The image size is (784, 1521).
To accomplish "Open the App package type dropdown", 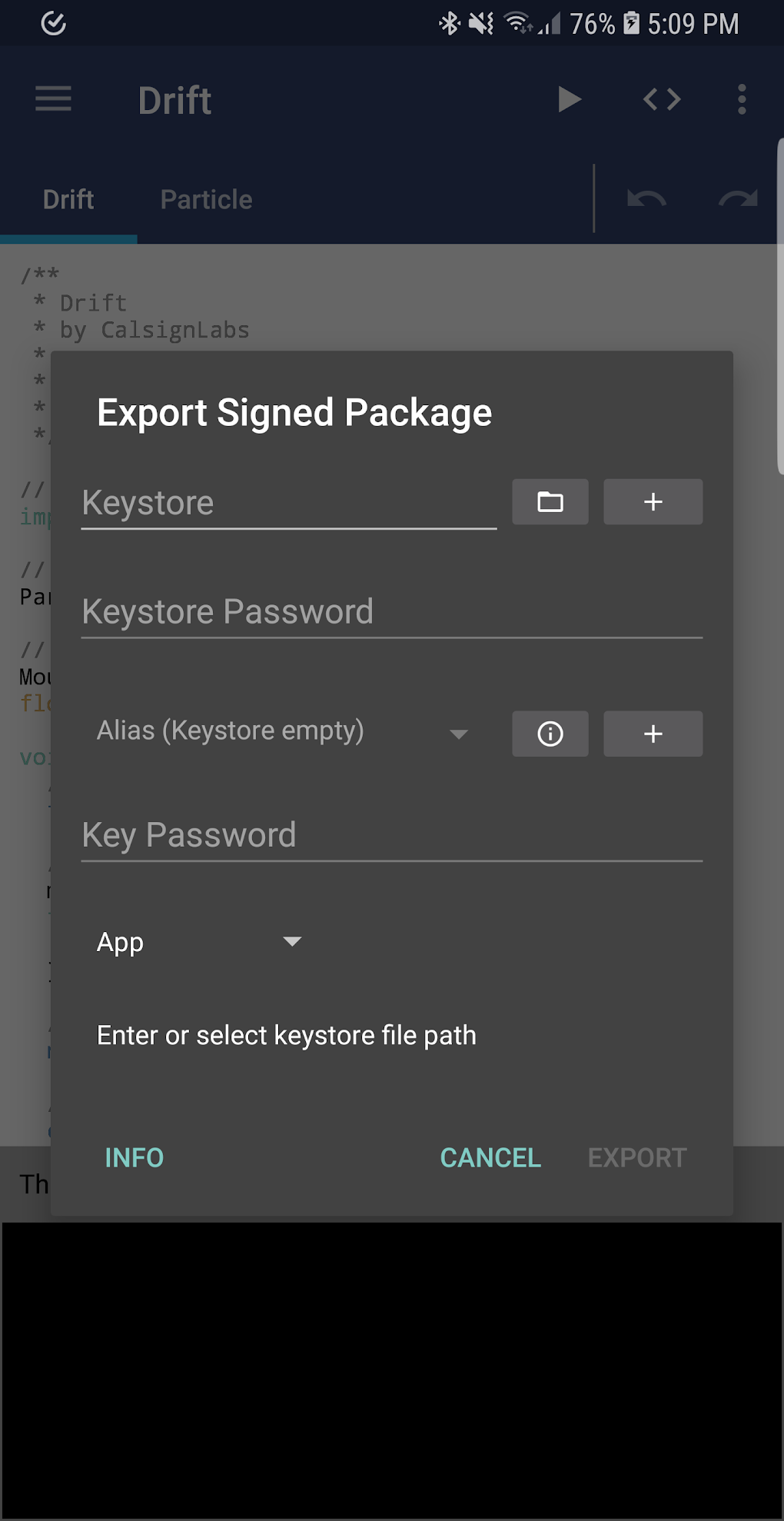I will (x=198, y=942).
